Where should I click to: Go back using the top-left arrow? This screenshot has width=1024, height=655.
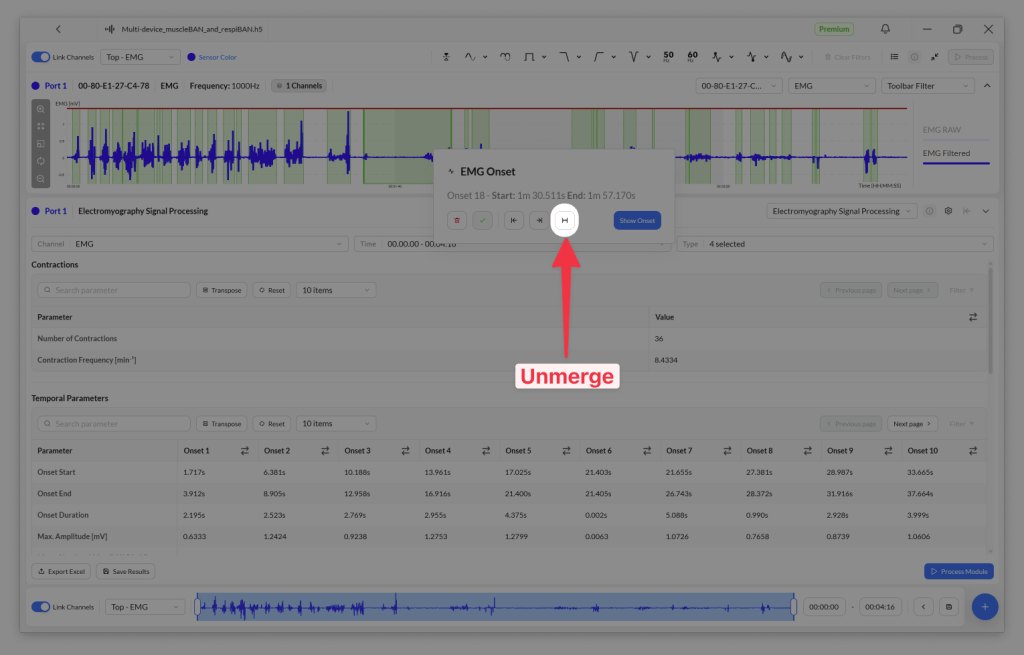pyautogui.click(x=58, y=29)
